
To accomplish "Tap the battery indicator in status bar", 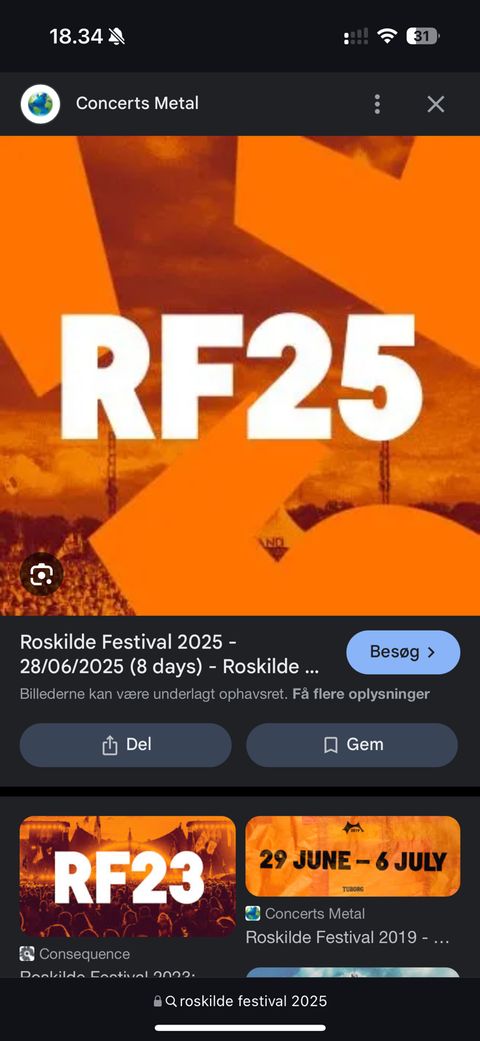I will [422, 36].
